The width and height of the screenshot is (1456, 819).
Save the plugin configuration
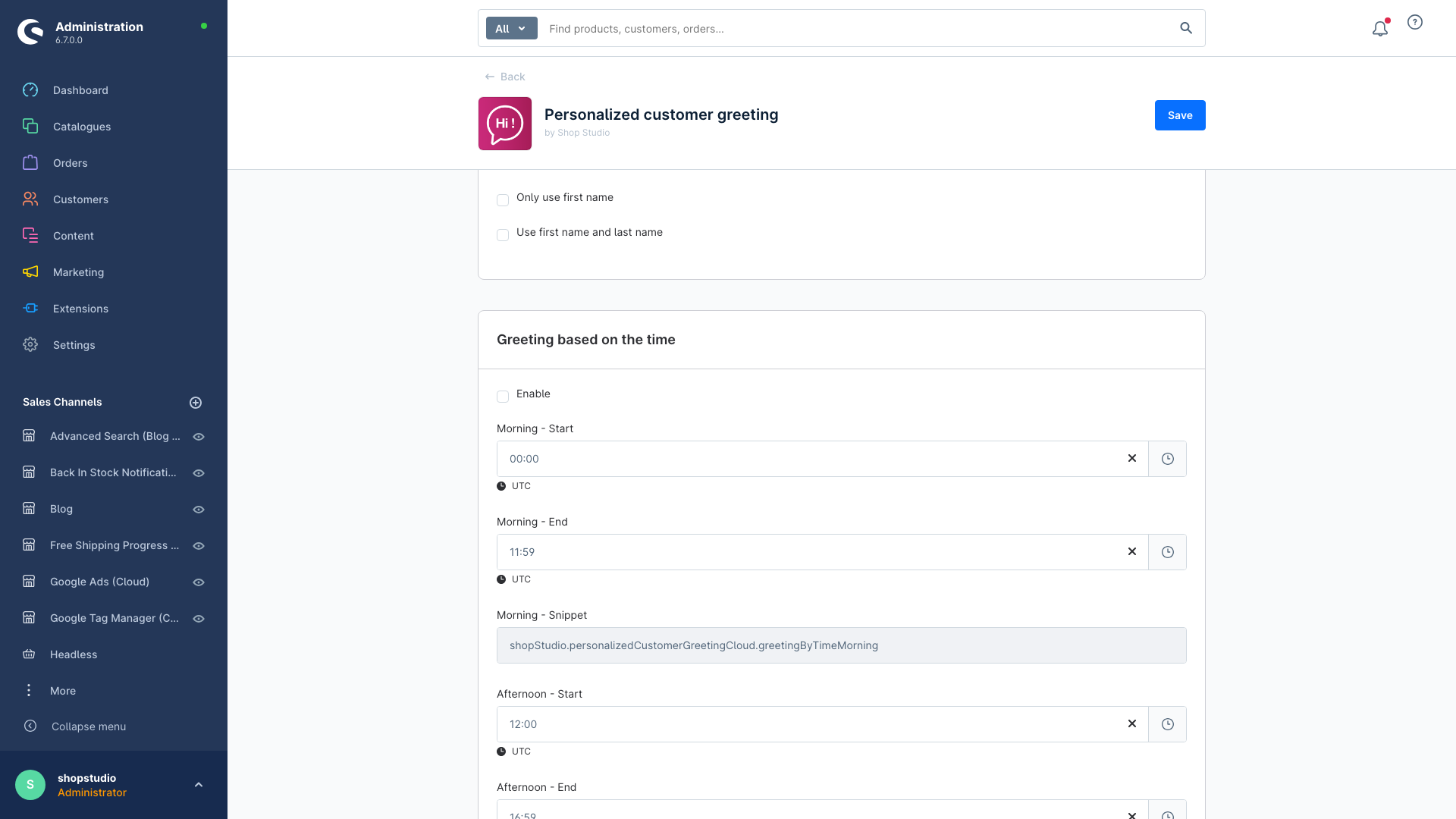(1180, 115)
